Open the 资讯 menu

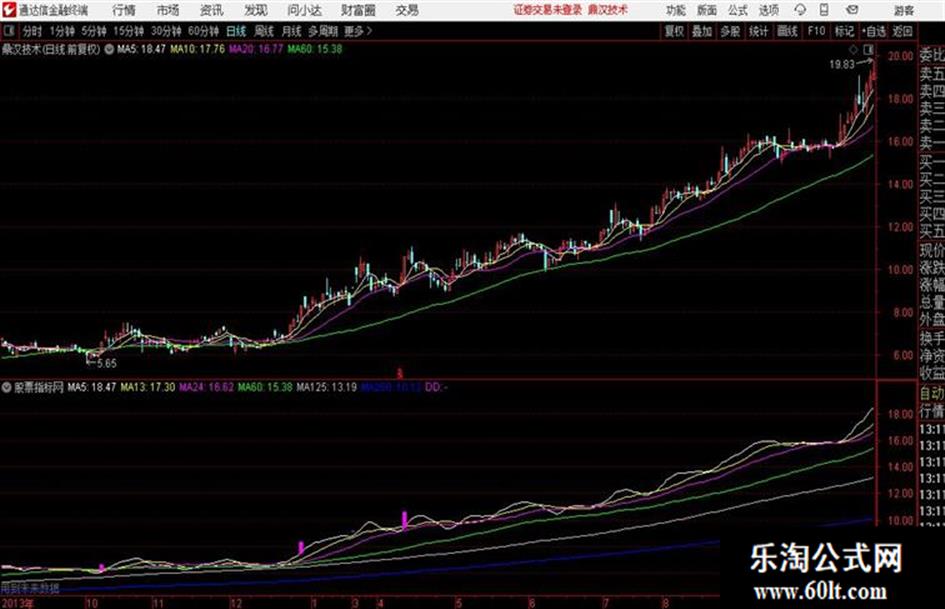pyautogui.click(x=212, y=10)
